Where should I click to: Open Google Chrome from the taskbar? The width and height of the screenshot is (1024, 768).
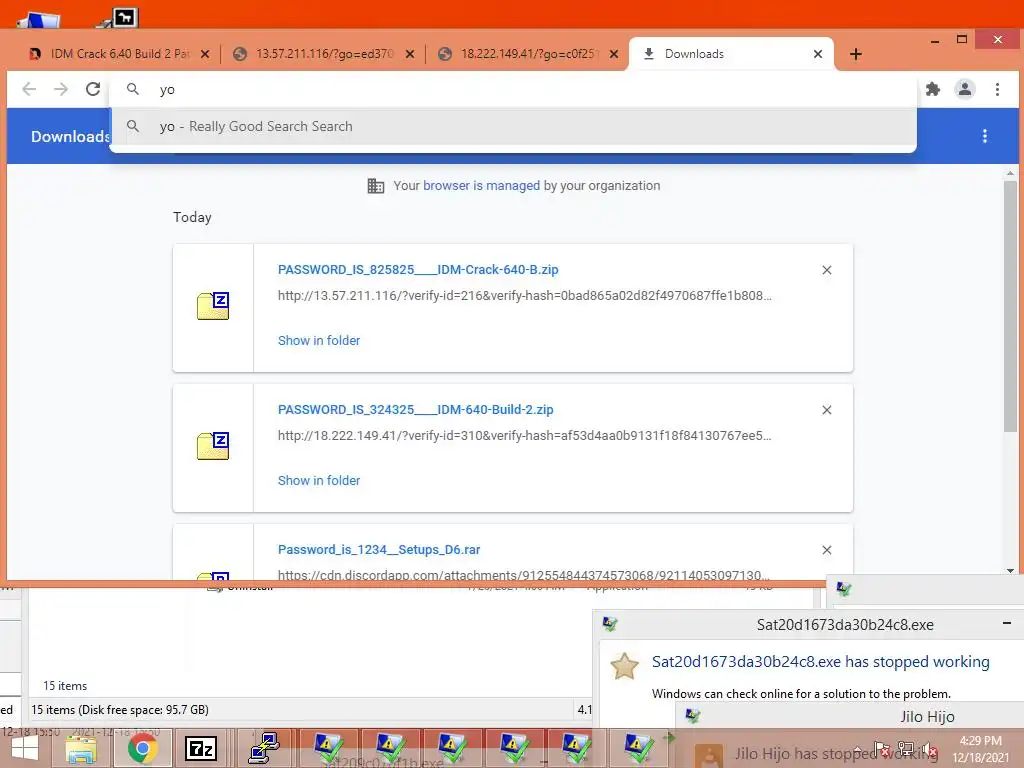142,748
